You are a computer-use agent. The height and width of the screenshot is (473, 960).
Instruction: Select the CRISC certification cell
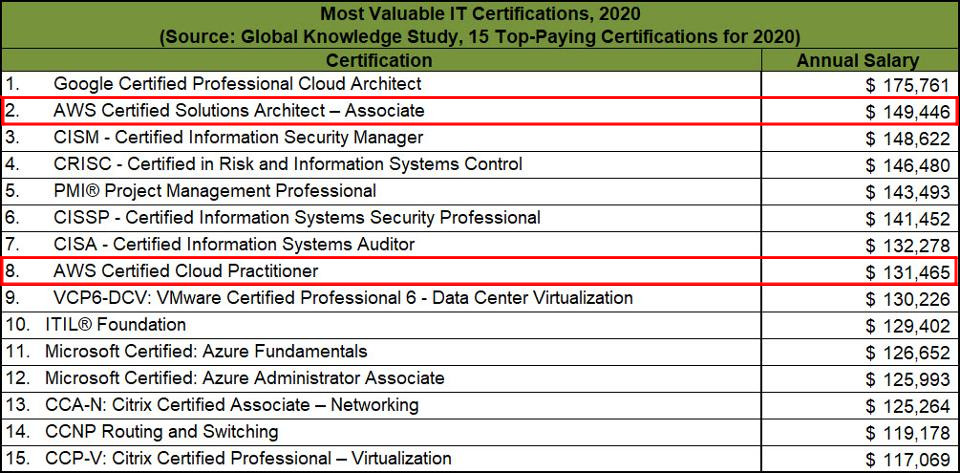(x=381, y=165)
